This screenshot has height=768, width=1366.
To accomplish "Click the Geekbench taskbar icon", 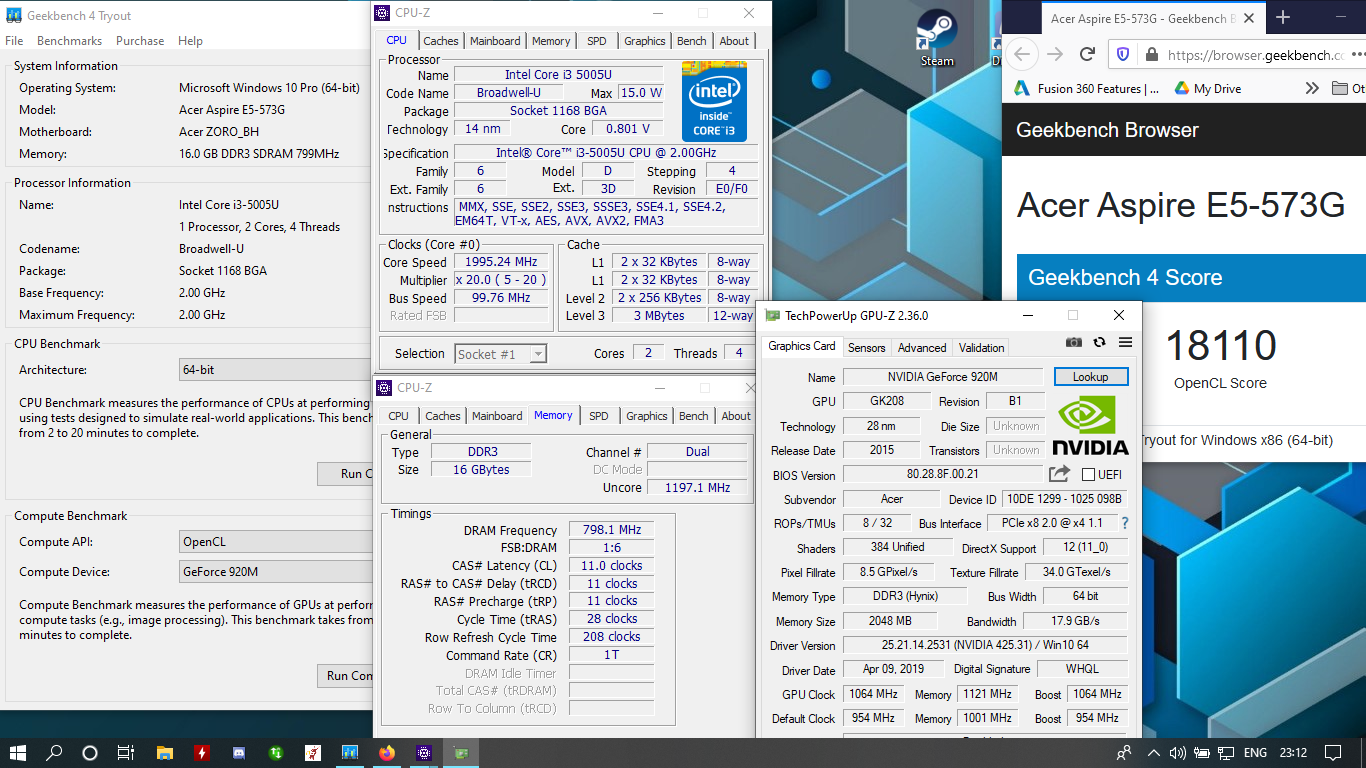I will click(x=350, y=752).
